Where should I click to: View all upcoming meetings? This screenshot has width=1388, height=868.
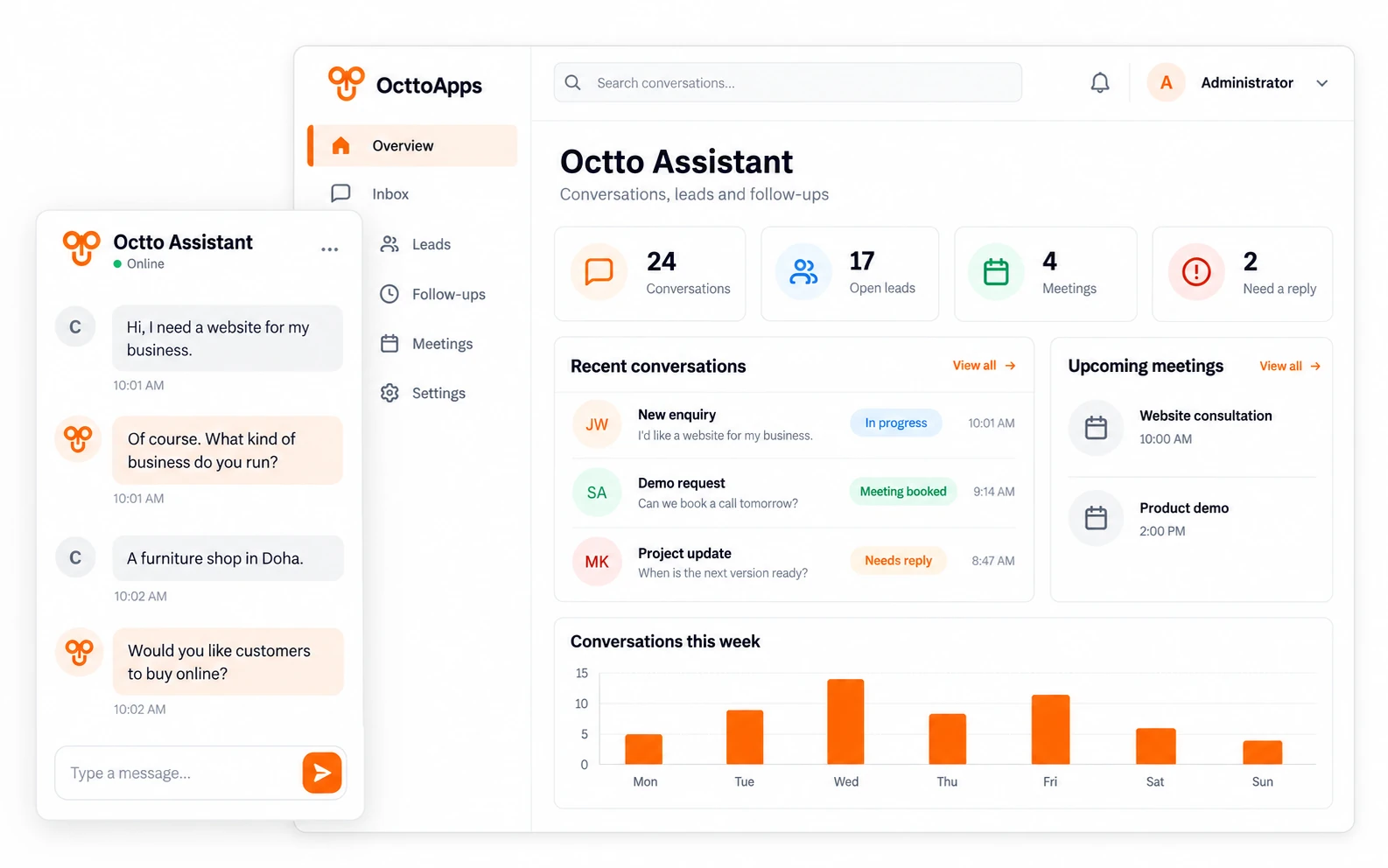pos(1290,366)
